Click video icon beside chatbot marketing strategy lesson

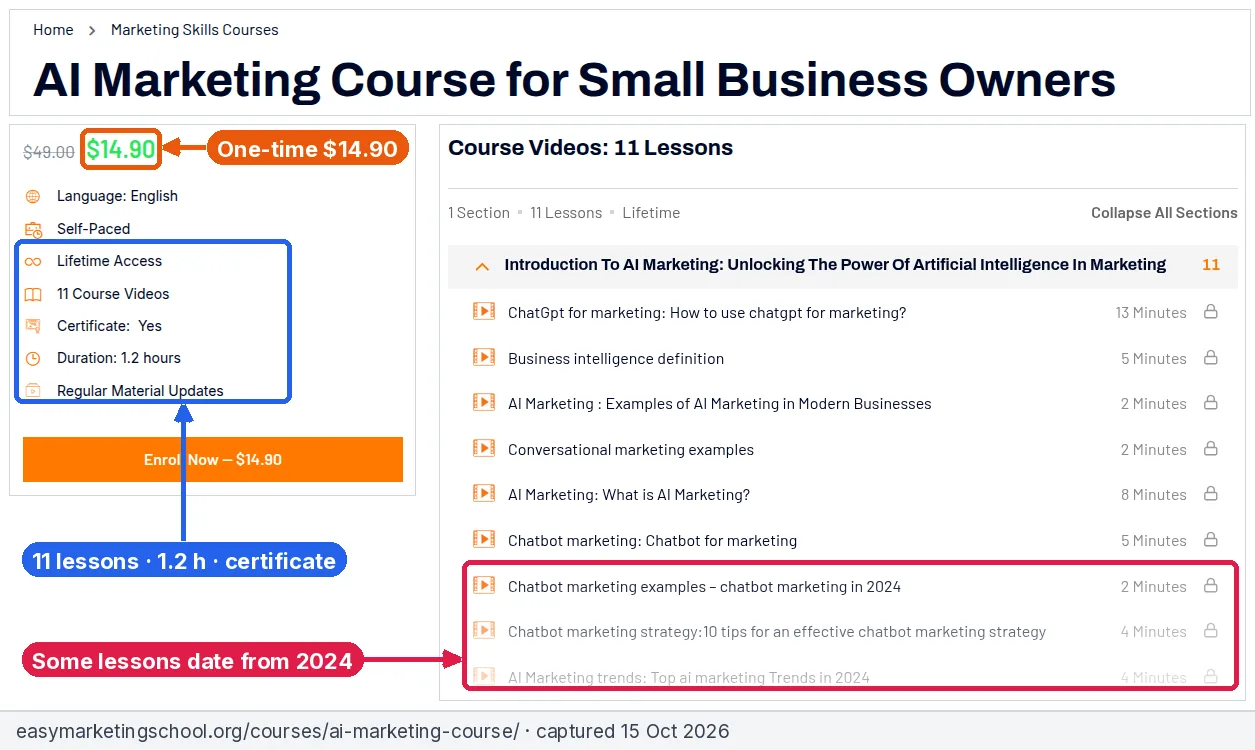click(x=484, y=630)
